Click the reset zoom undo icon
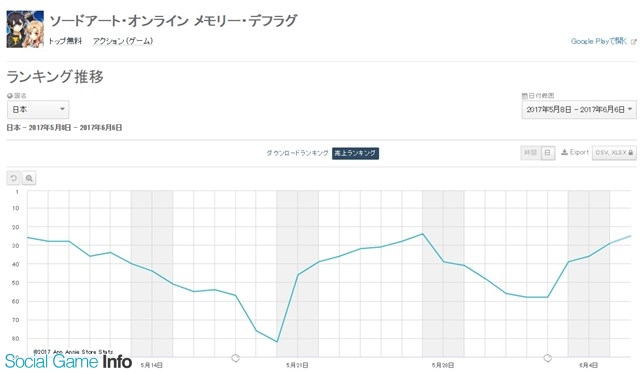 [x=13, y=178]
